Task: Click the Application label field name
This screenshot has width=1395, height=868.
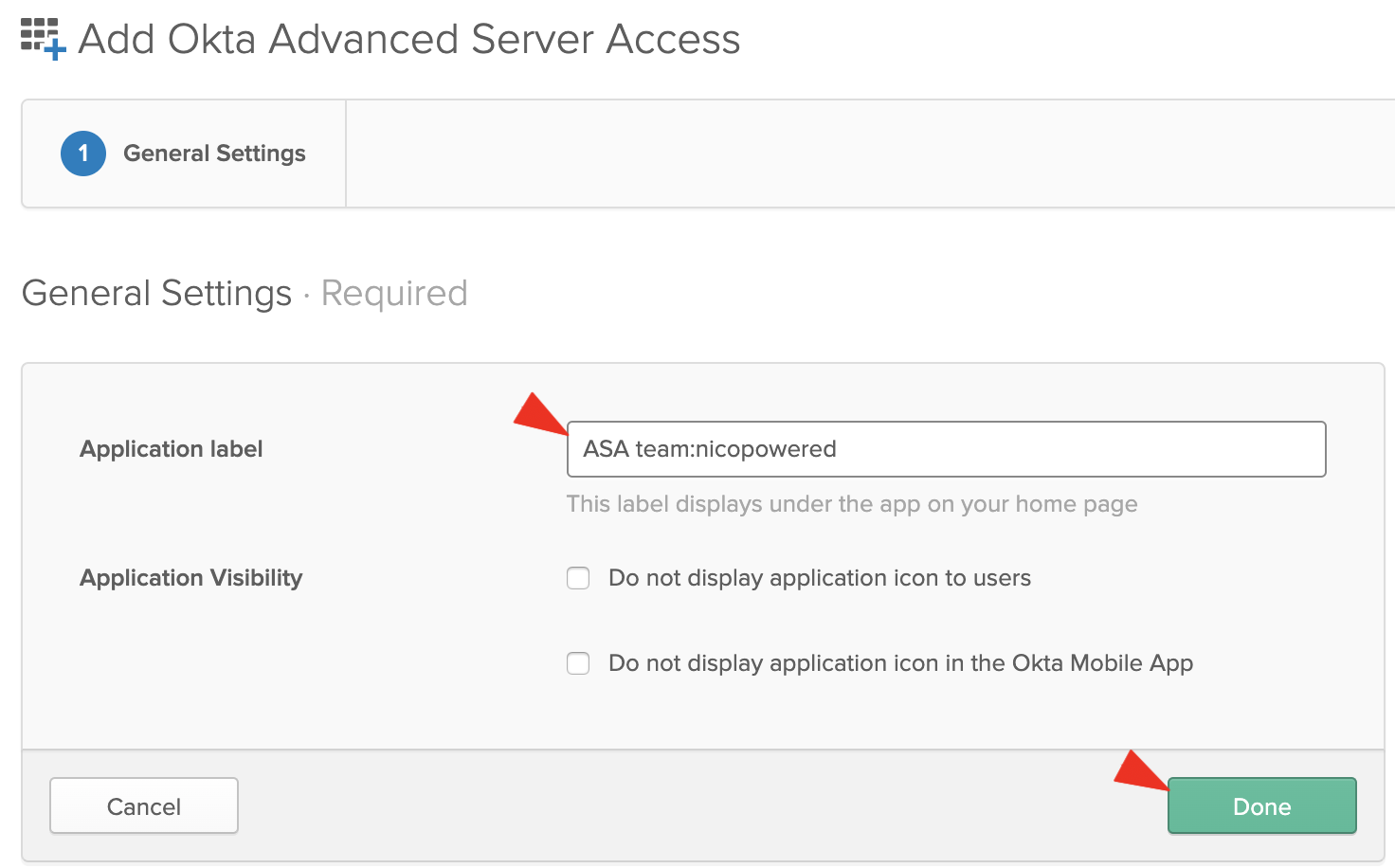Action: (172, 449)
